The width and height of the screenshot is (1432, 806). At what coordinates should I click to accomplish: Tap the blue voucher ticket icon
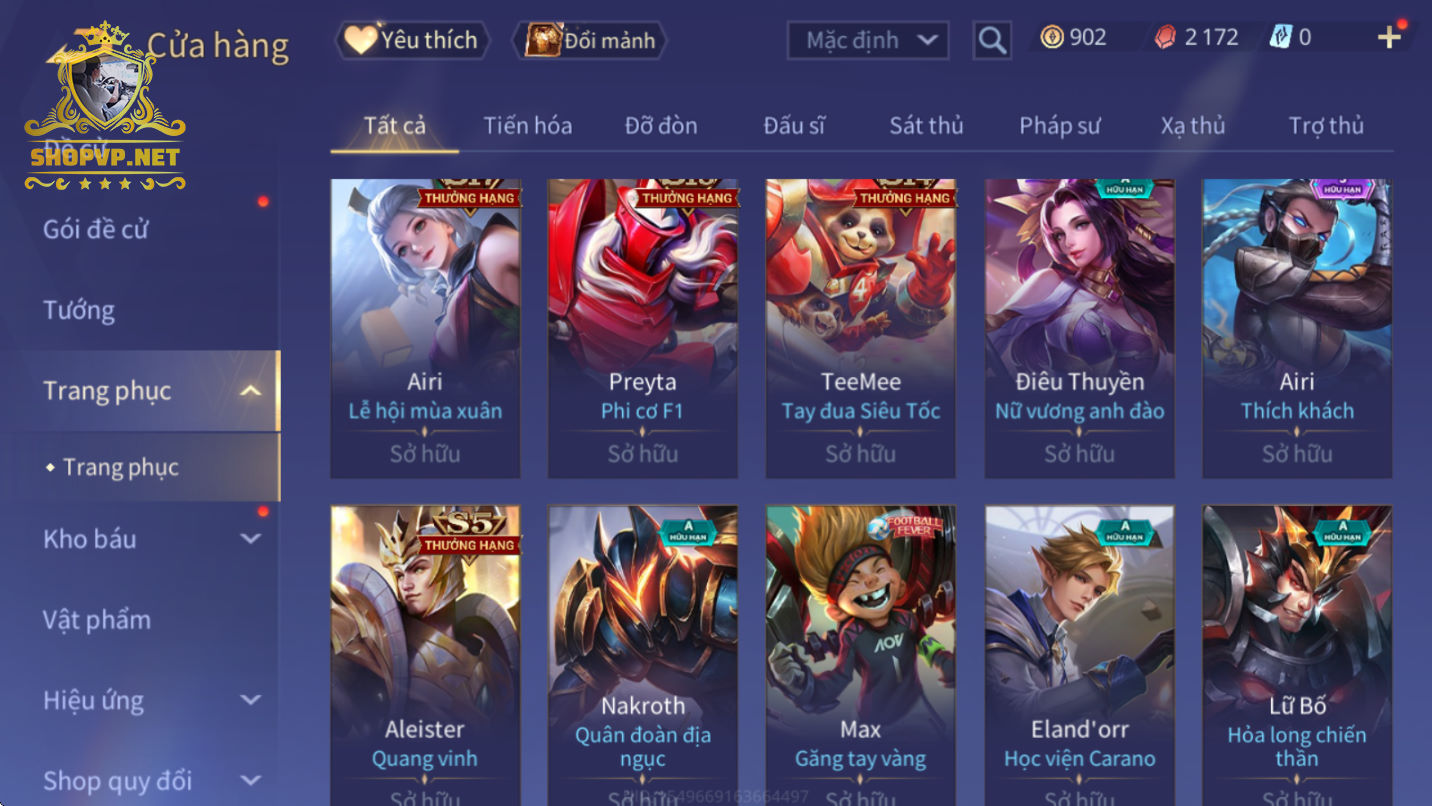point(1280,37)
